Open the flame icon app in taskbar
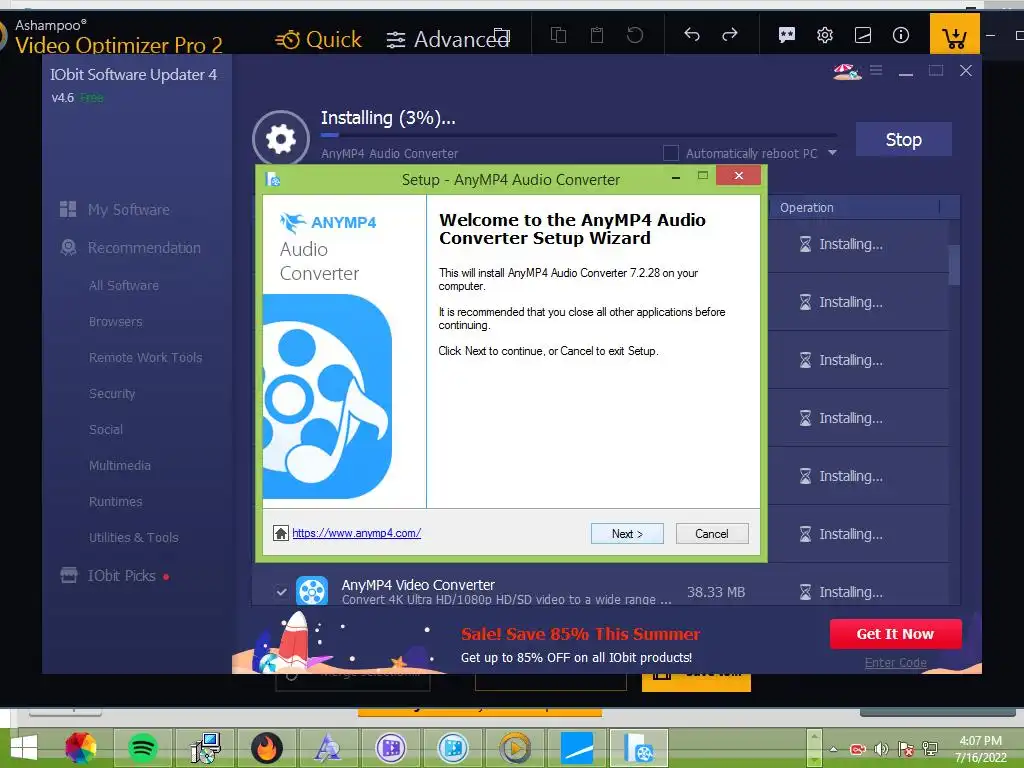Viewport: 1024px width, 768px height. click(x=267, y=747)
